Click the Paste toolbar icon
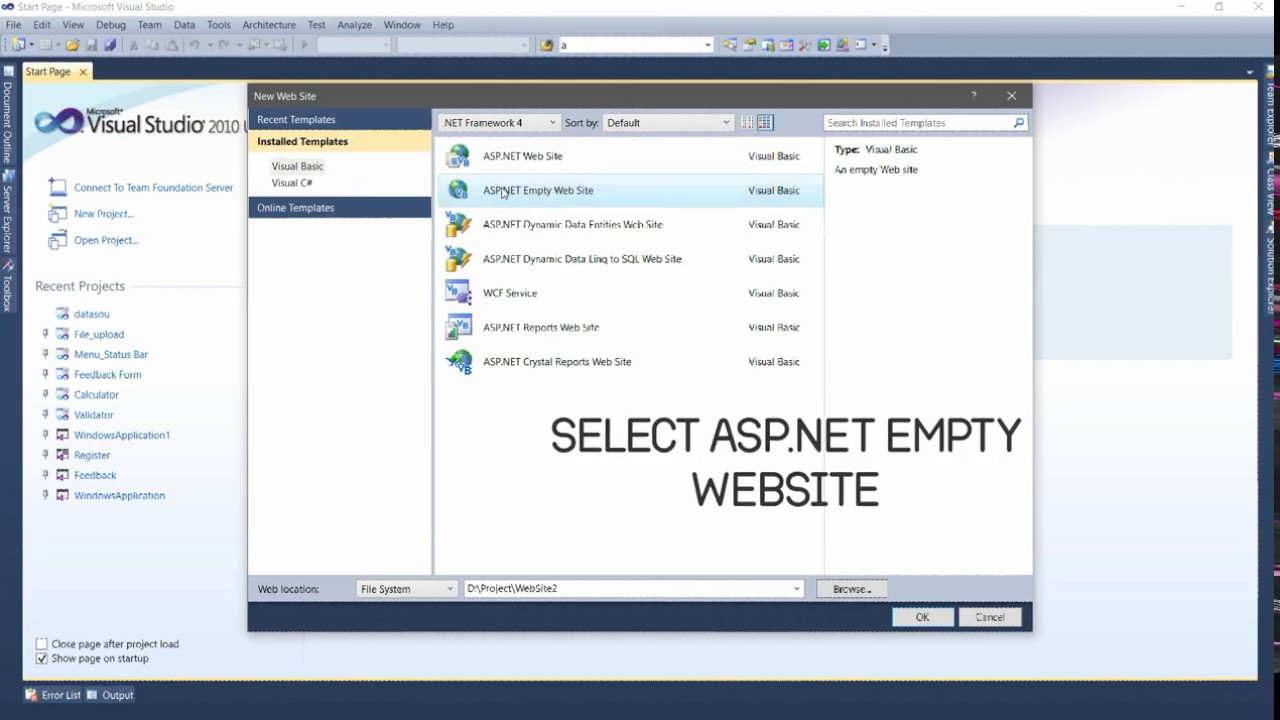Image resolution: width=1280 pixels, height=720 pixels. (x=171, y=45)
